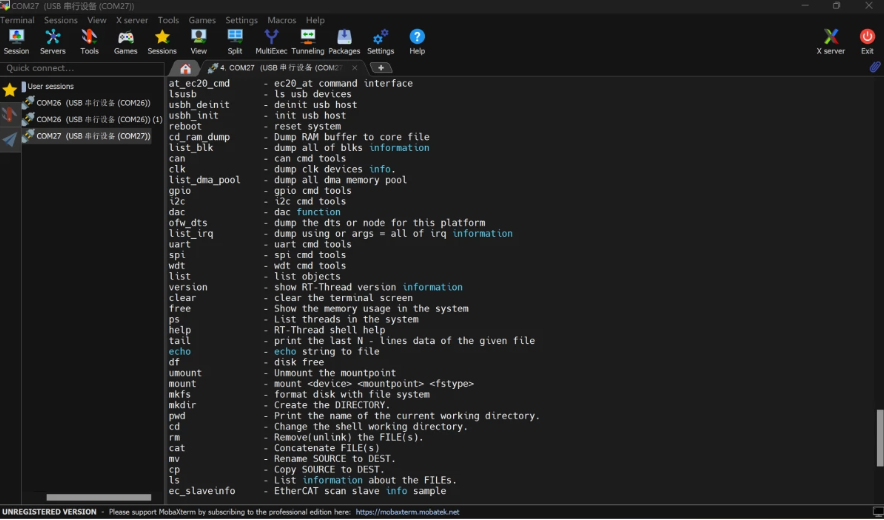The image size is (884, 520).
Task: Open the Session toolbar icon
Action: (16, 42)
